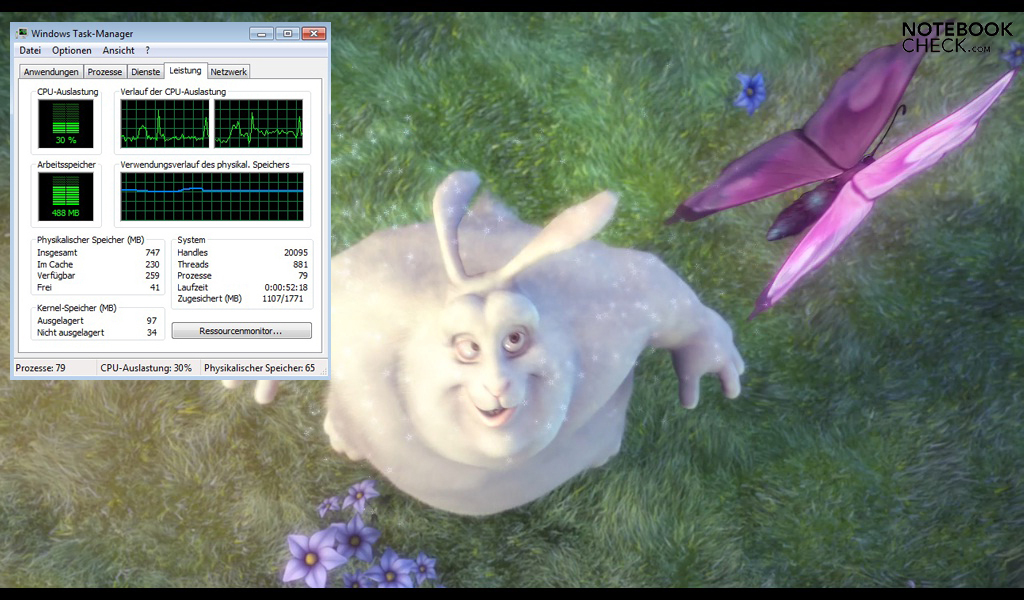The image size is (1024, 600).
Task: Click the Insgesamt value 747
Action: point(152,253)
